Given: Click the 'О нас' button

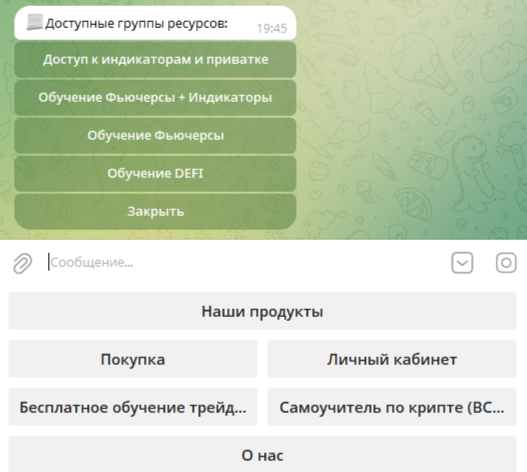Looking at the screenshot, I should click(262, 455).
